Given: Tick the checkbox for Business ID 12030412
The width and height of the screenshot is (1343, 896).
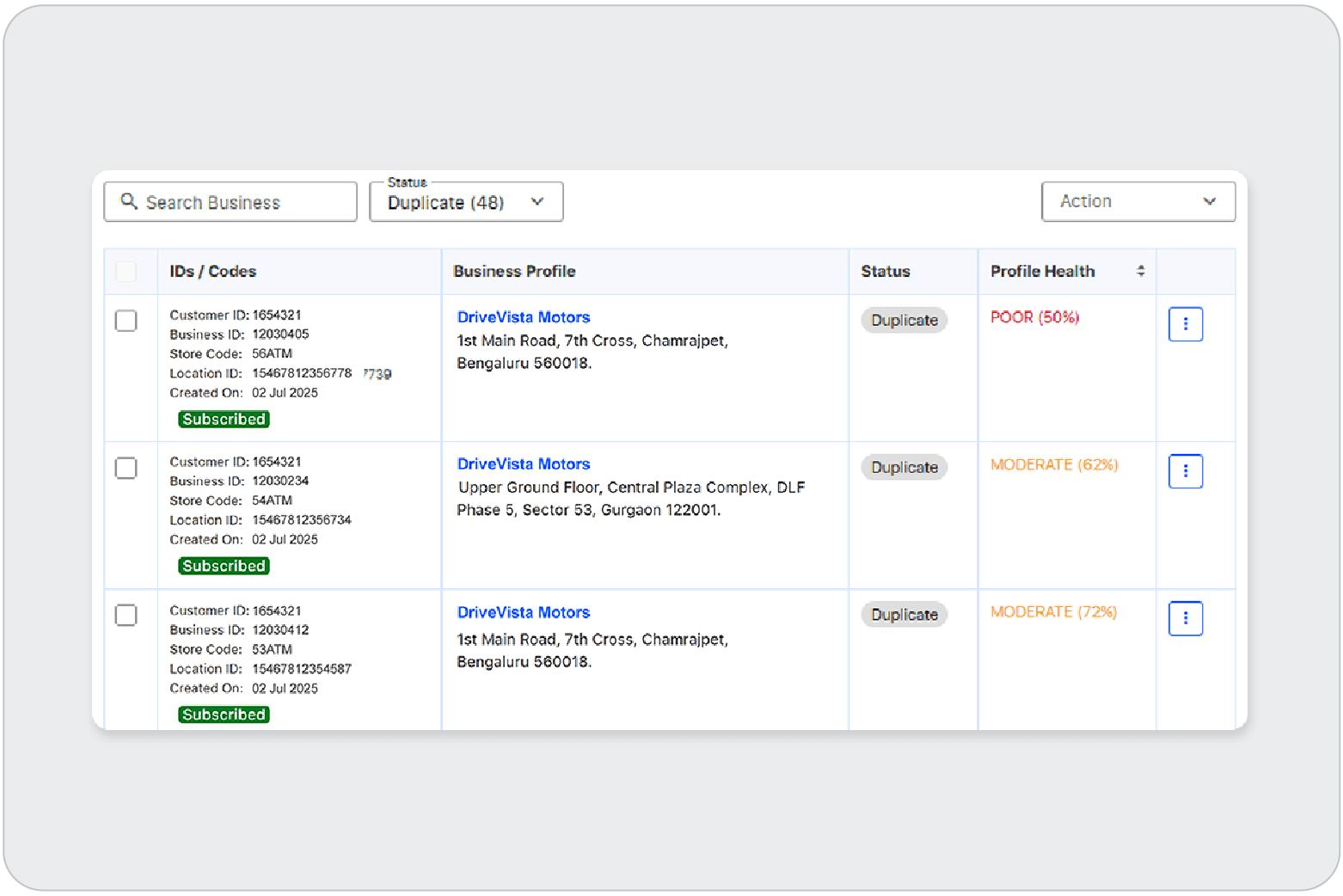Looking at the screenshot, I should tap(126, 615).
